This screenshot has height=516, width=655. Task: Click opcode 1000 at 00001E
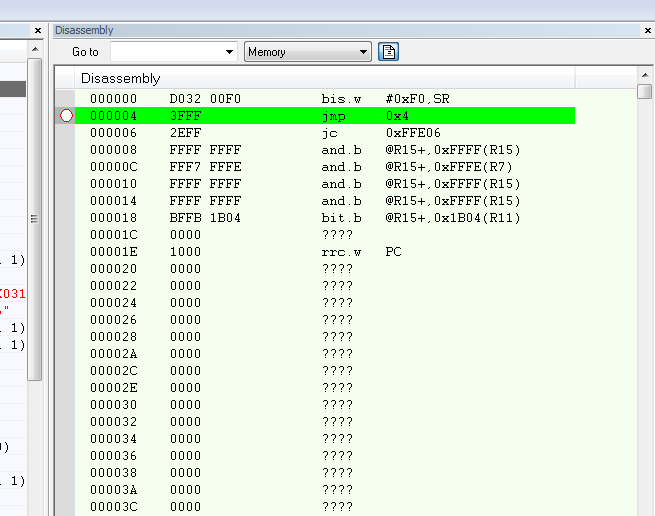pos(185,252)
